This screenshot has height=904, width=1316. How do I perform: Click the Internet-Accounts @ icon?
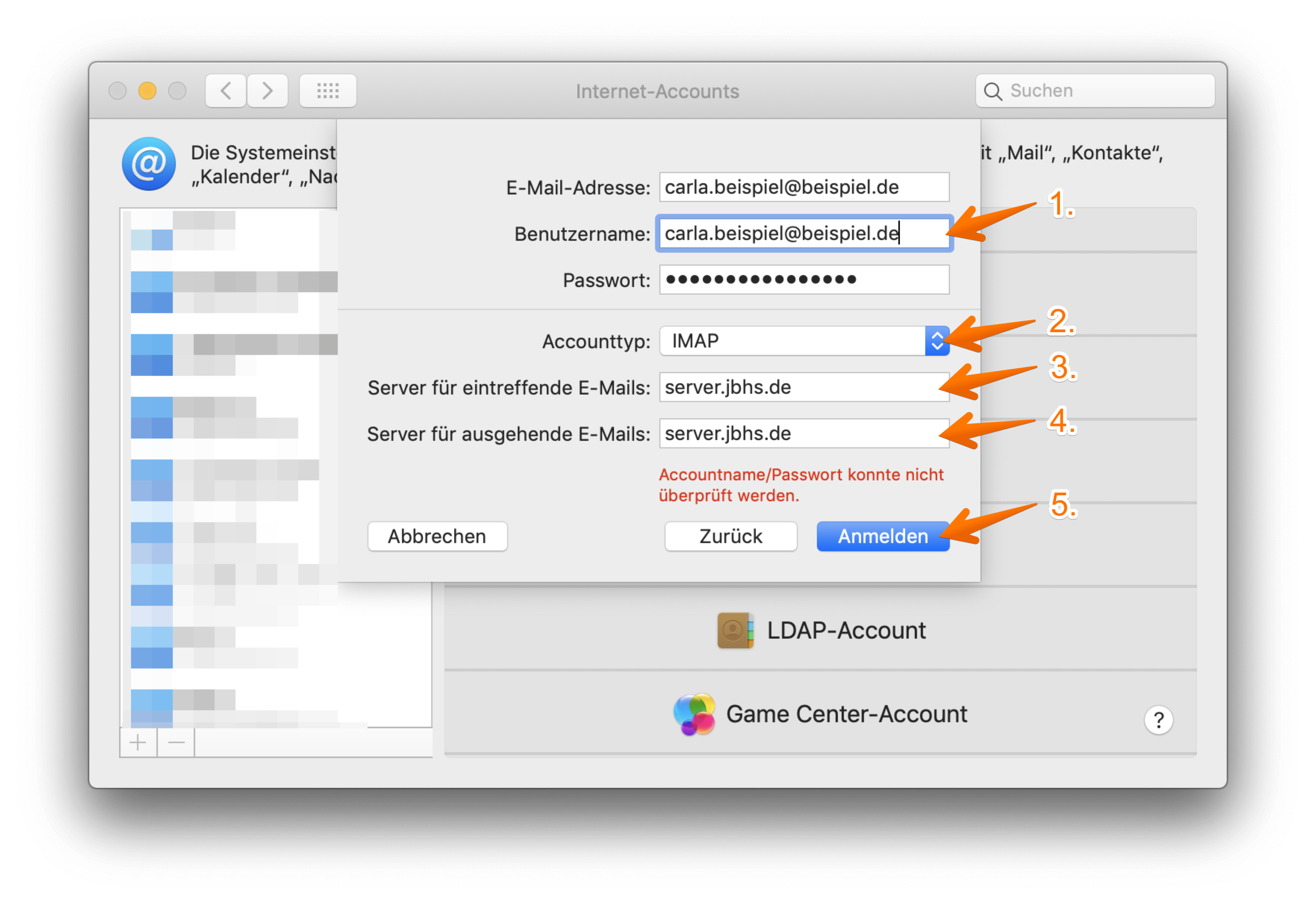[x=149, y=164]
